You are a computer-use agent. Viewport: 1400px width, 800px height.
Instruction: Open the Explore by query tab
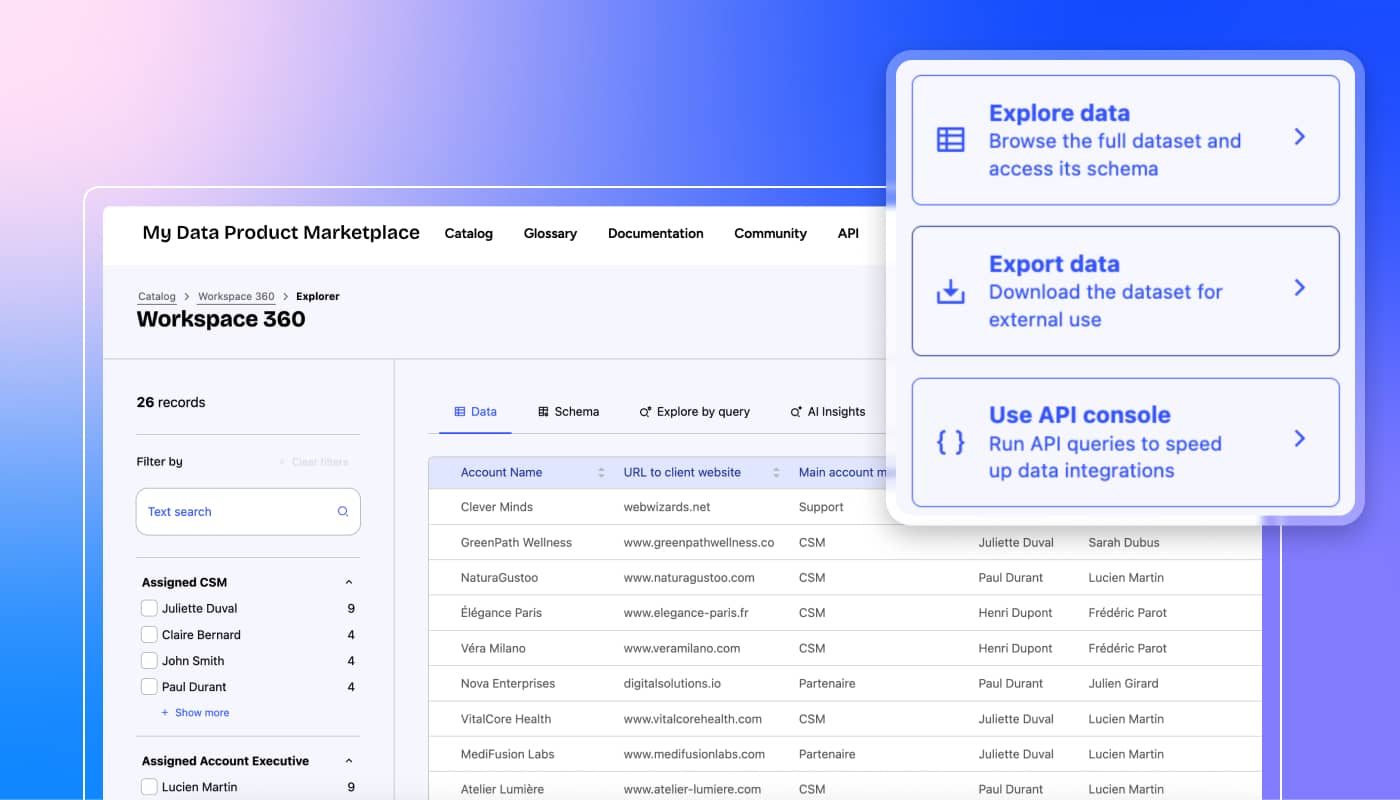pyautogui.click(x=694, y=411)
